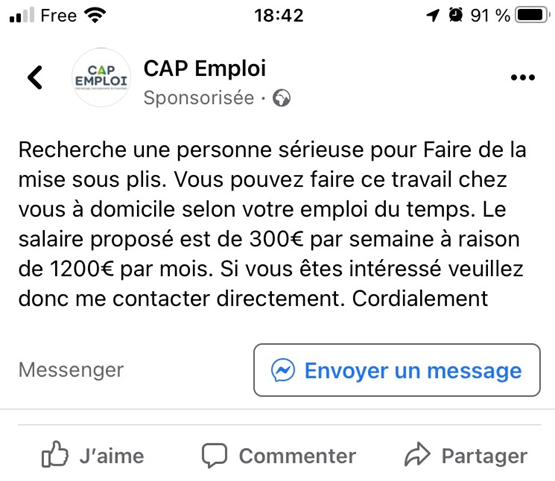Tap the globe public visibility icon

[281, 98]
